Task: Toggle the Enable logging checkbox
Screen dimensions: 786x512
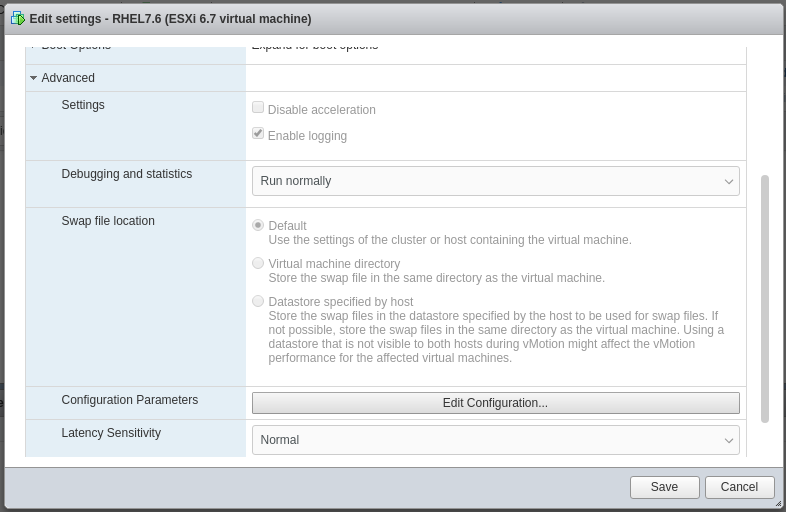Action: coord(258,134)
